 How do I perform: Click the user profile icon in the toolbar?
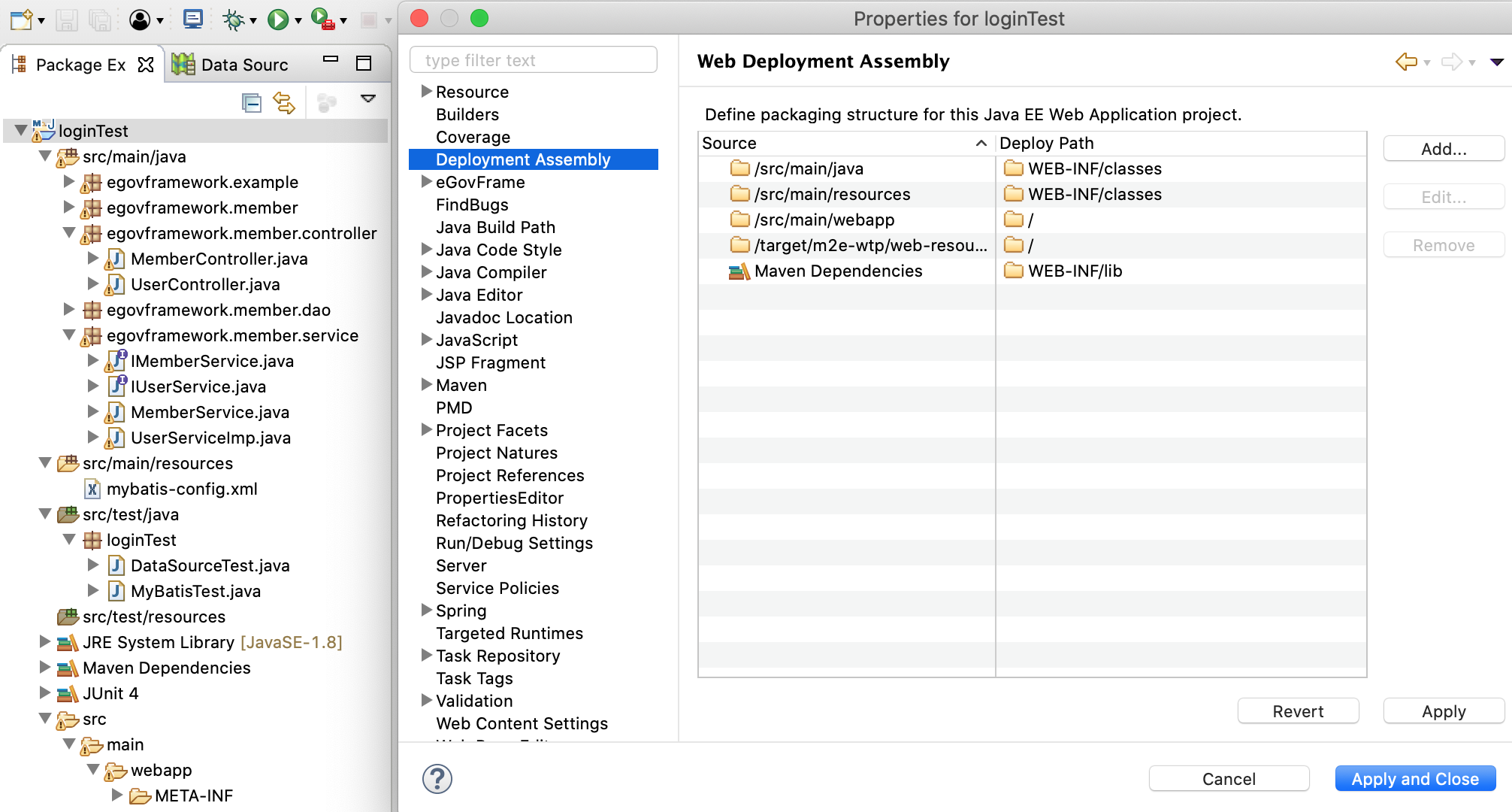pyautogui.click(x=141, y=20)
